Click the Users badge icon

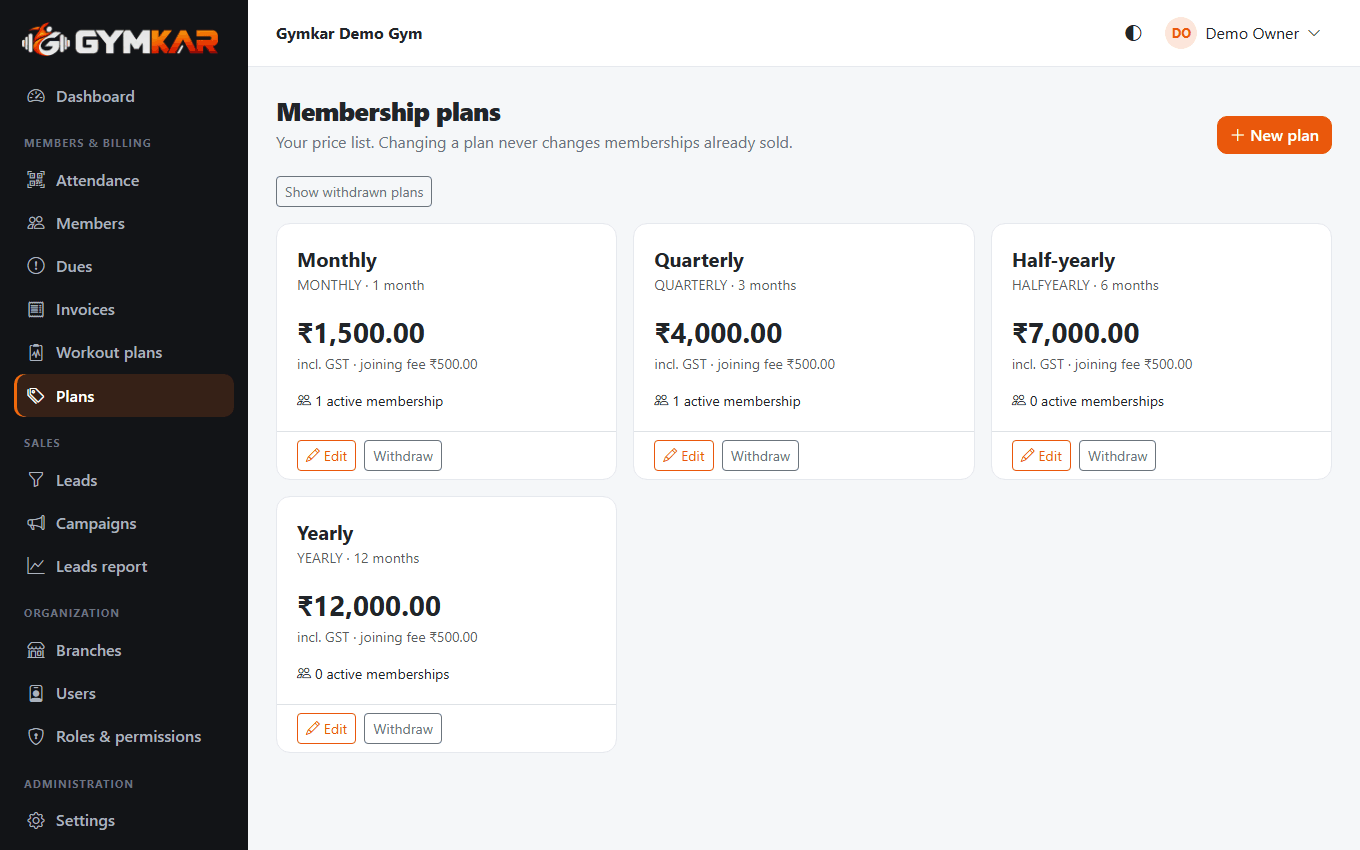click(x=36, y=693)
